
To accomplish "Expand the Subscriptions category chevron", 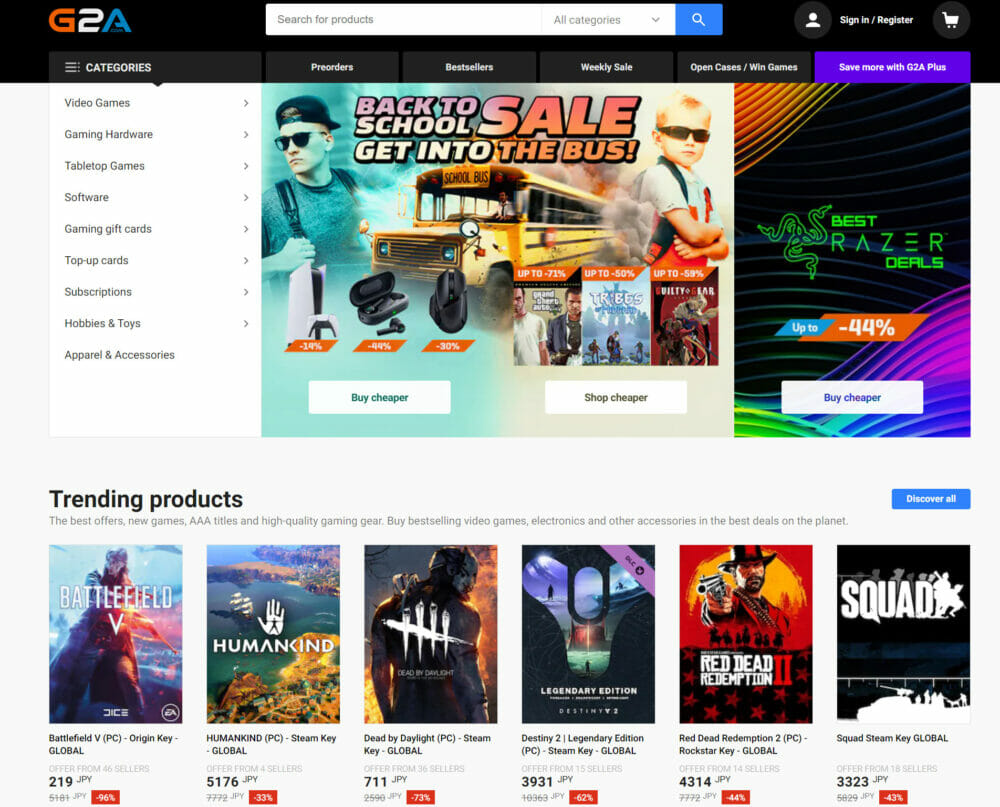I will [x=245, y=292].
